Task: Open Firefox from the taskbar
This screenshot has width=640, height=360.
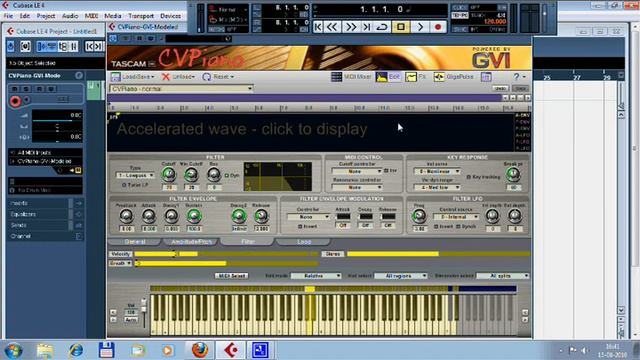Action: pos(200,350)
